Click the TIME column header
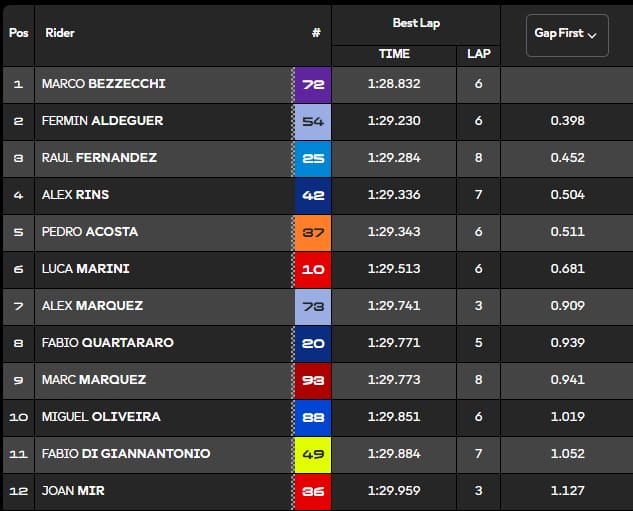This screenshot has height=511, width=633. coord(394,54)
